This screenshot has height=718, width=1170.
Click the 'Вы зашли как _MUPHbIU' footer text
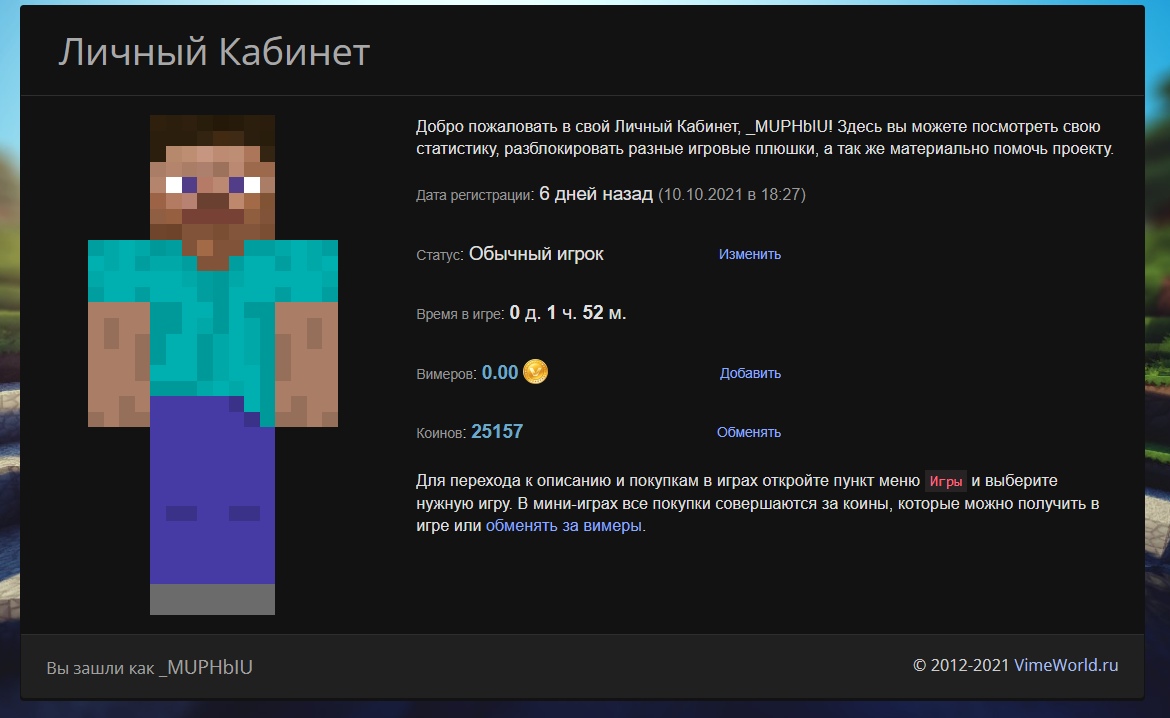[x=150, y=667]
